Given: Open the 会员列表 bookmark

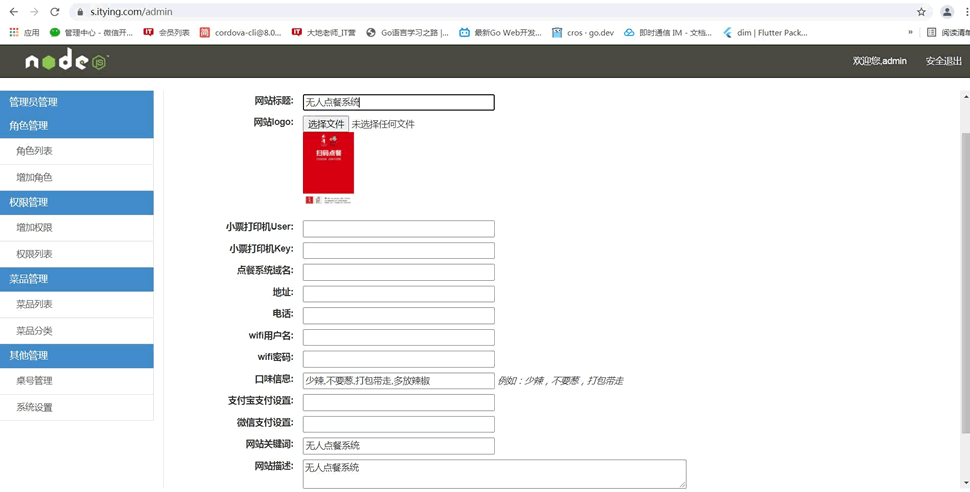Looking at the screenshot, I should (166, 33).
